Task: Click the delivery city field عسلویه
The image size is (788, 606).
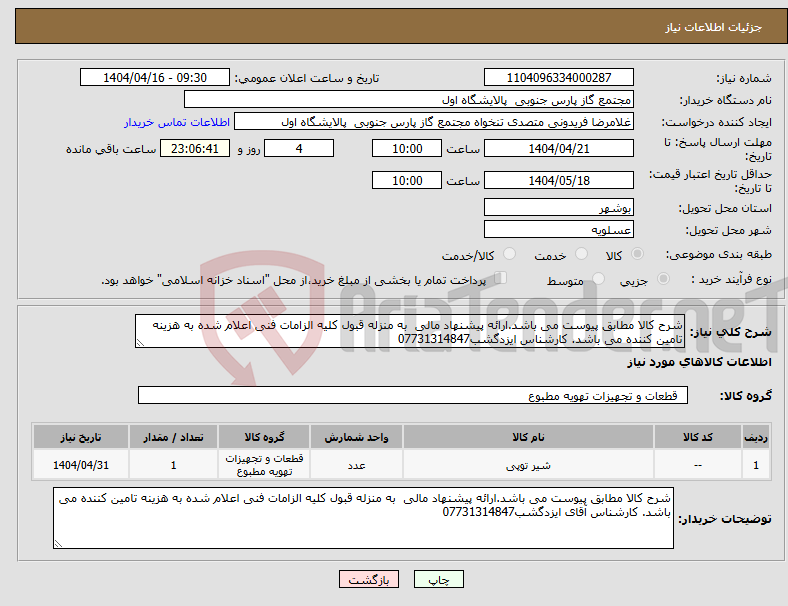Action: click(x=559, y=230)
